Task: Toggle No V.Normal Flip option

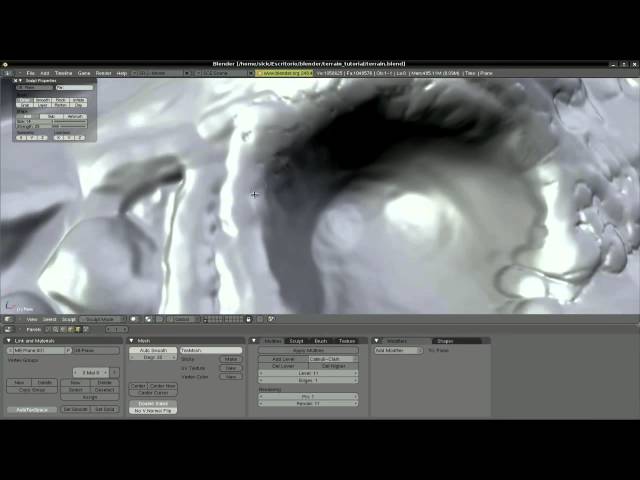Action: click(153, 411)
